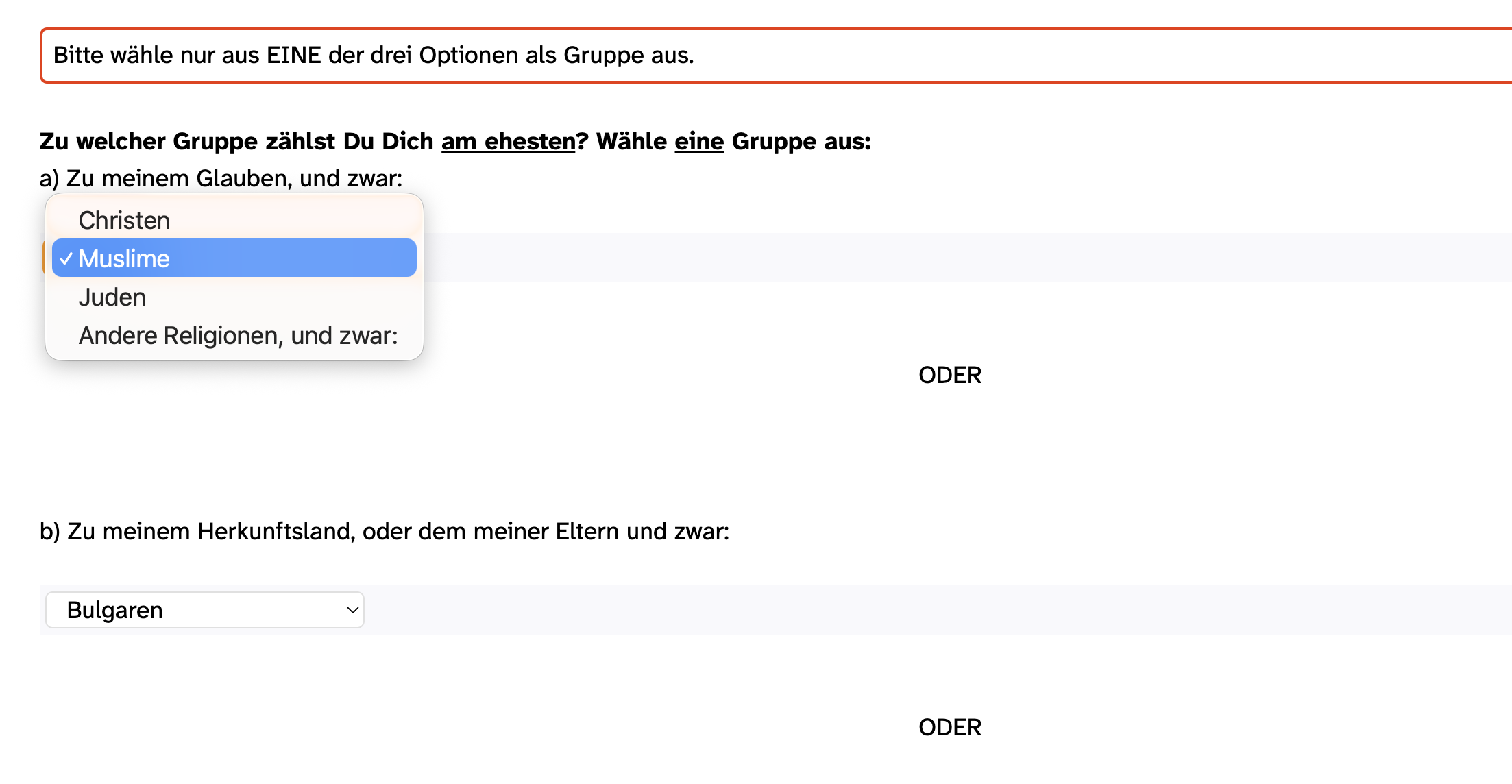Click the underlined word 'eine'
This screenshot has width=1512, height=784.
[698, 141]
